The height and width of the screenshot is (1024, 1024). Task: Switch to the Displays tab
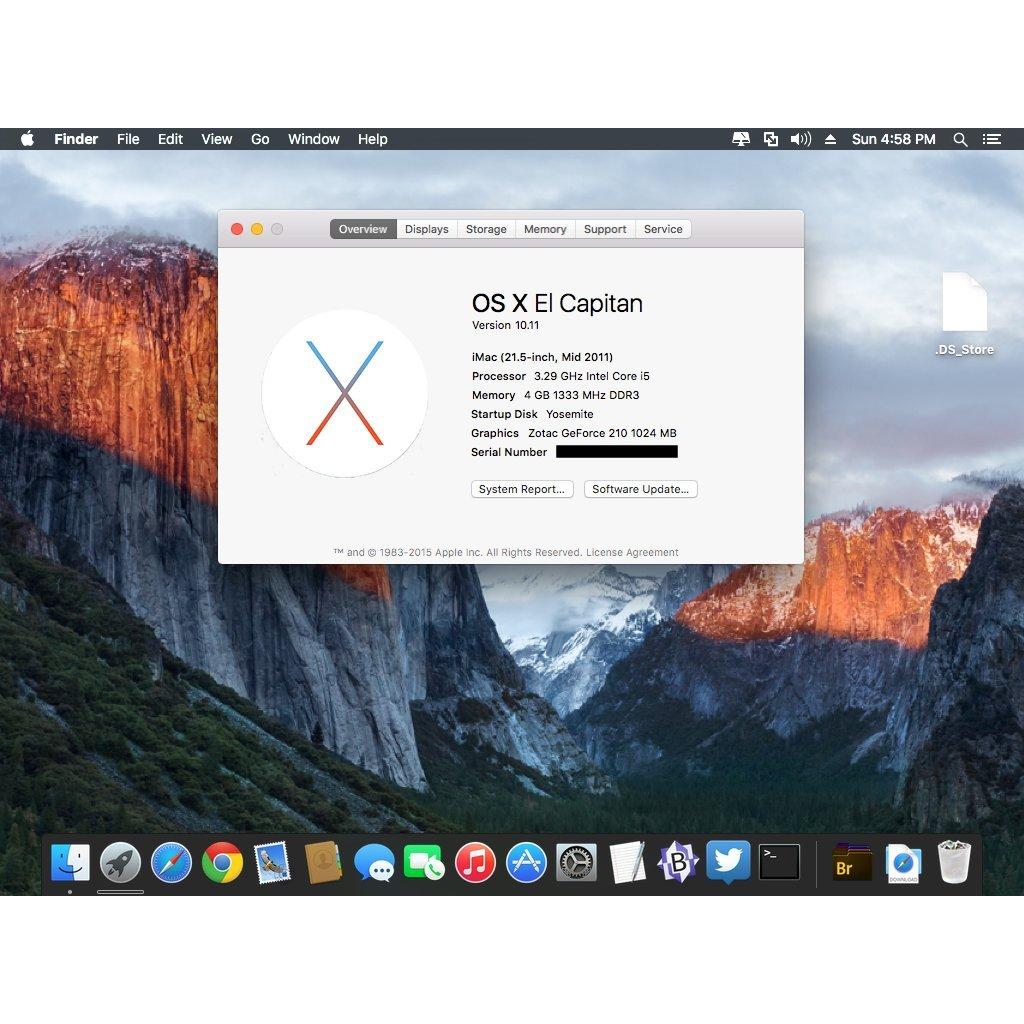pos(426,229)
